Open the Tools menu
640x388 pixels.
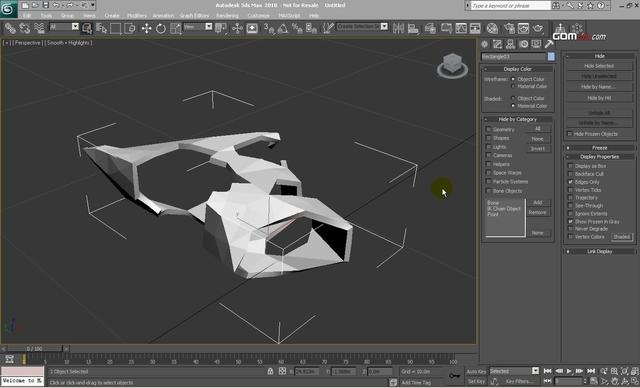coord(46,16)
